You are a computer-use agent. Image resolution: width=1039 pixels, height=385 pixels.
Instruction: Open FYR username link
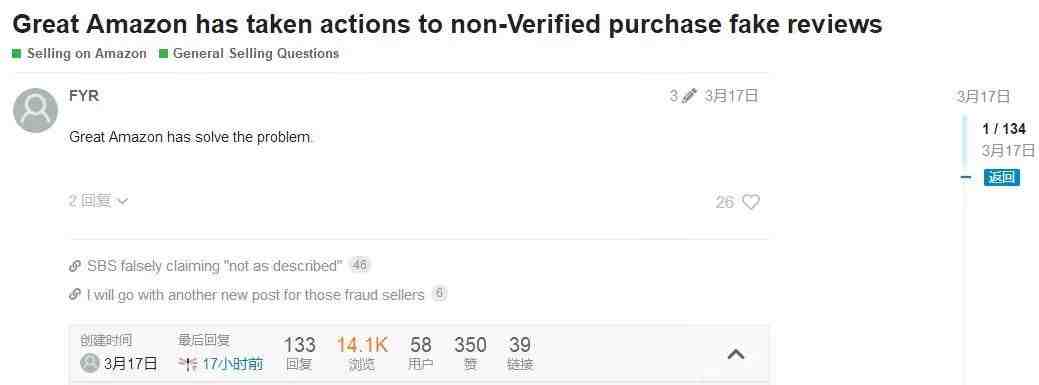pos(83,96)
